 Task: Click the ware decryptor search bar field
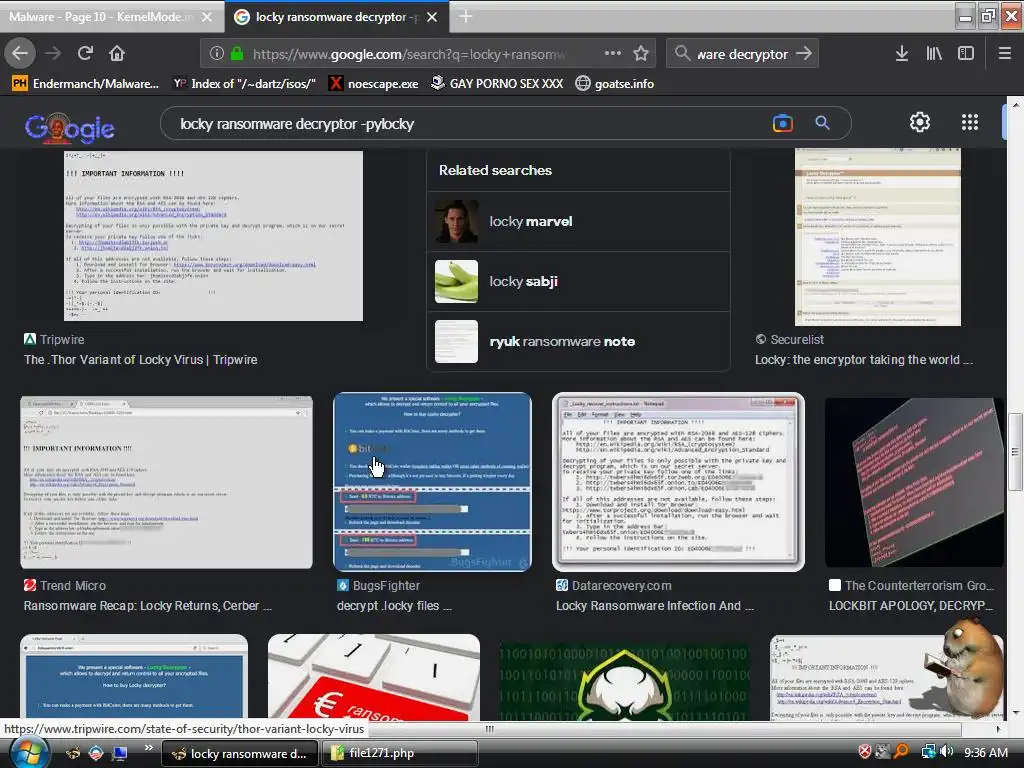point(743,54)
